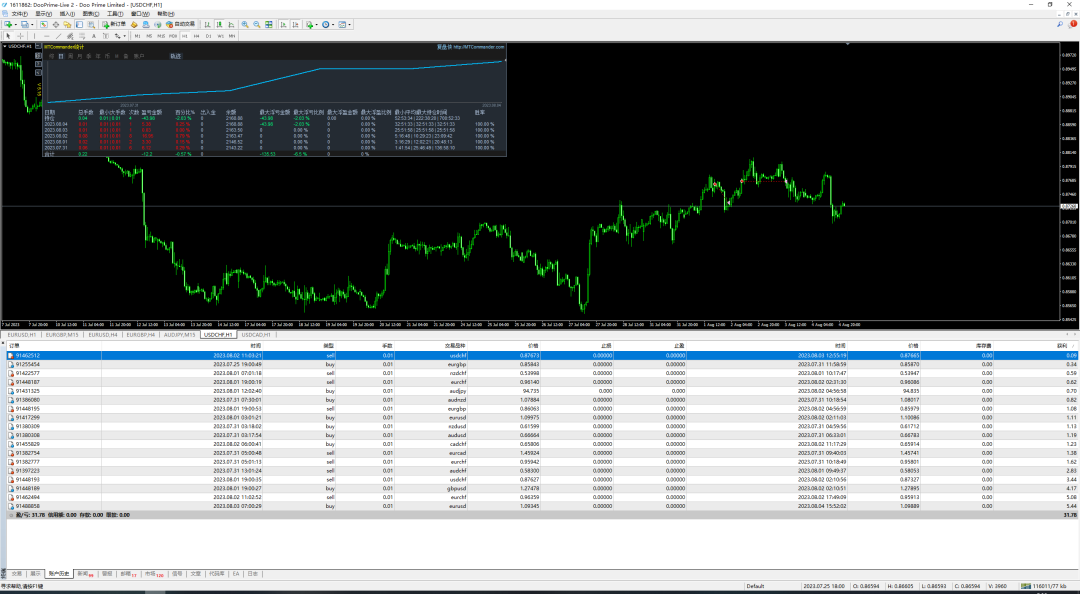This screenshot has width=1080, height=594.
Task: Click the search magnifier at top right
Action: pos(1060,24)
